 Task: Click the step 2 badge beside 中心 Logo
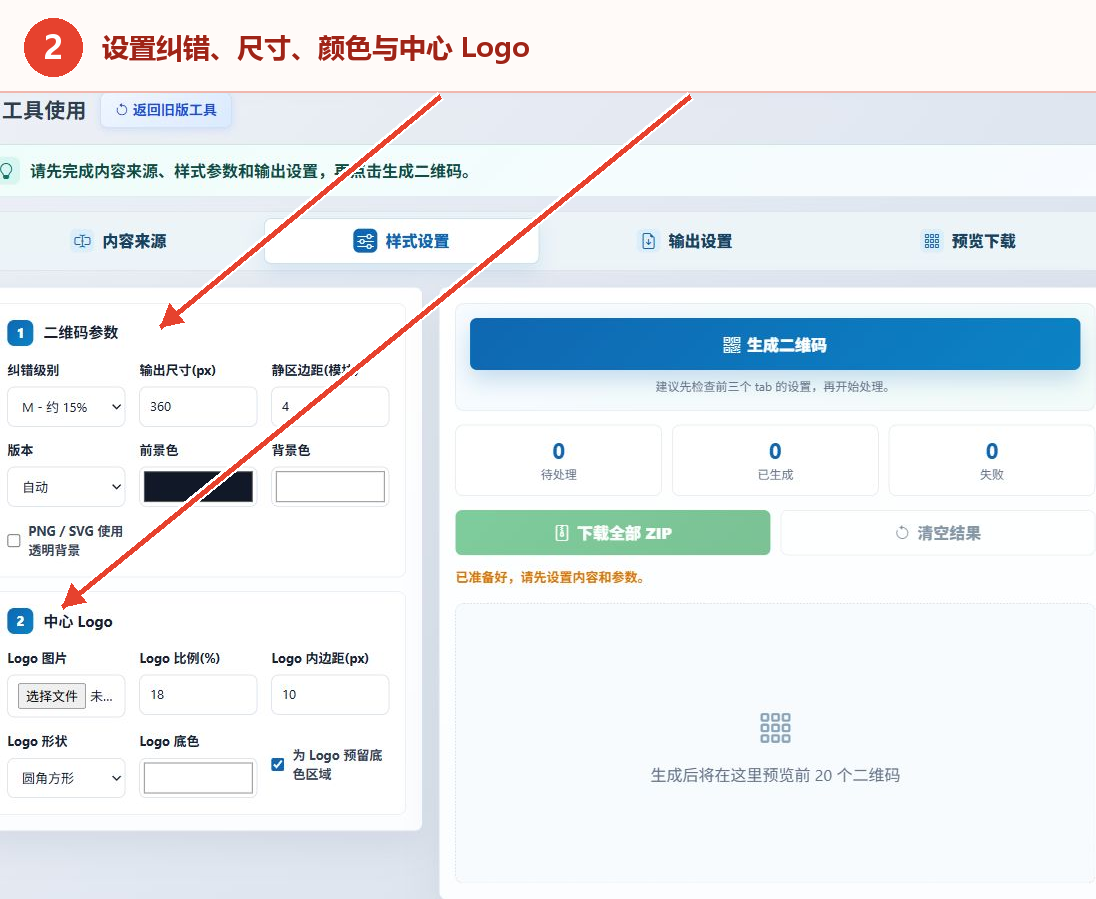[20, 621]
